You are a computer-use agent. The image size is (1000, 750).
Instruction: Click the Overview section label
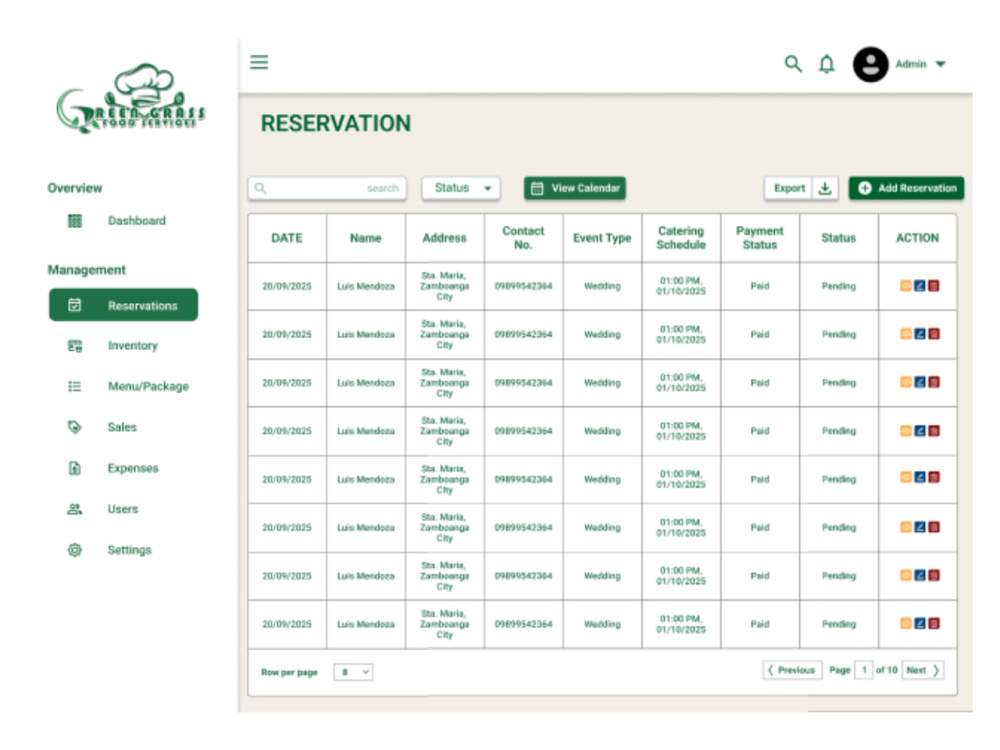(x=75, y=188)
